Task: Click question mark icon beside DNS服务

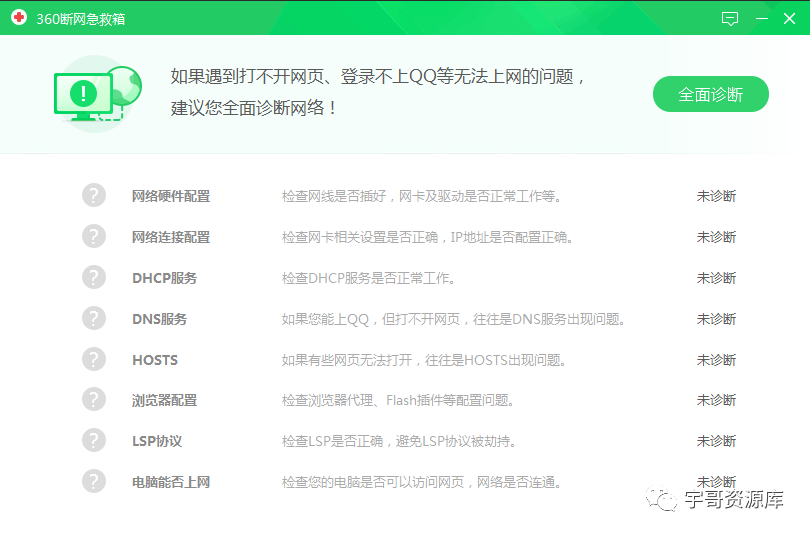Action: [94, 318]
